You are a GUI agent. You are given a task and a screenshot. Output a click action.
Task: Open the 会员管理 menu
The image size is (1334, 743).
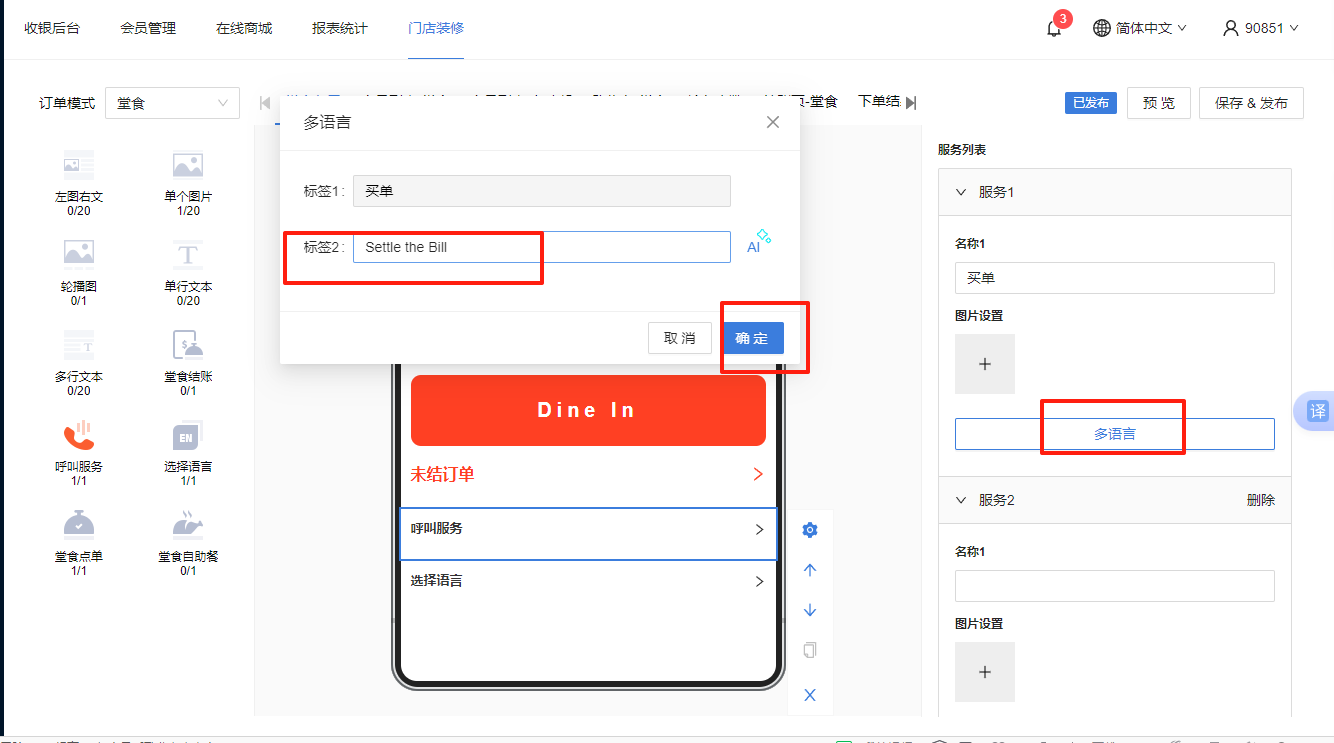point(148,28)
